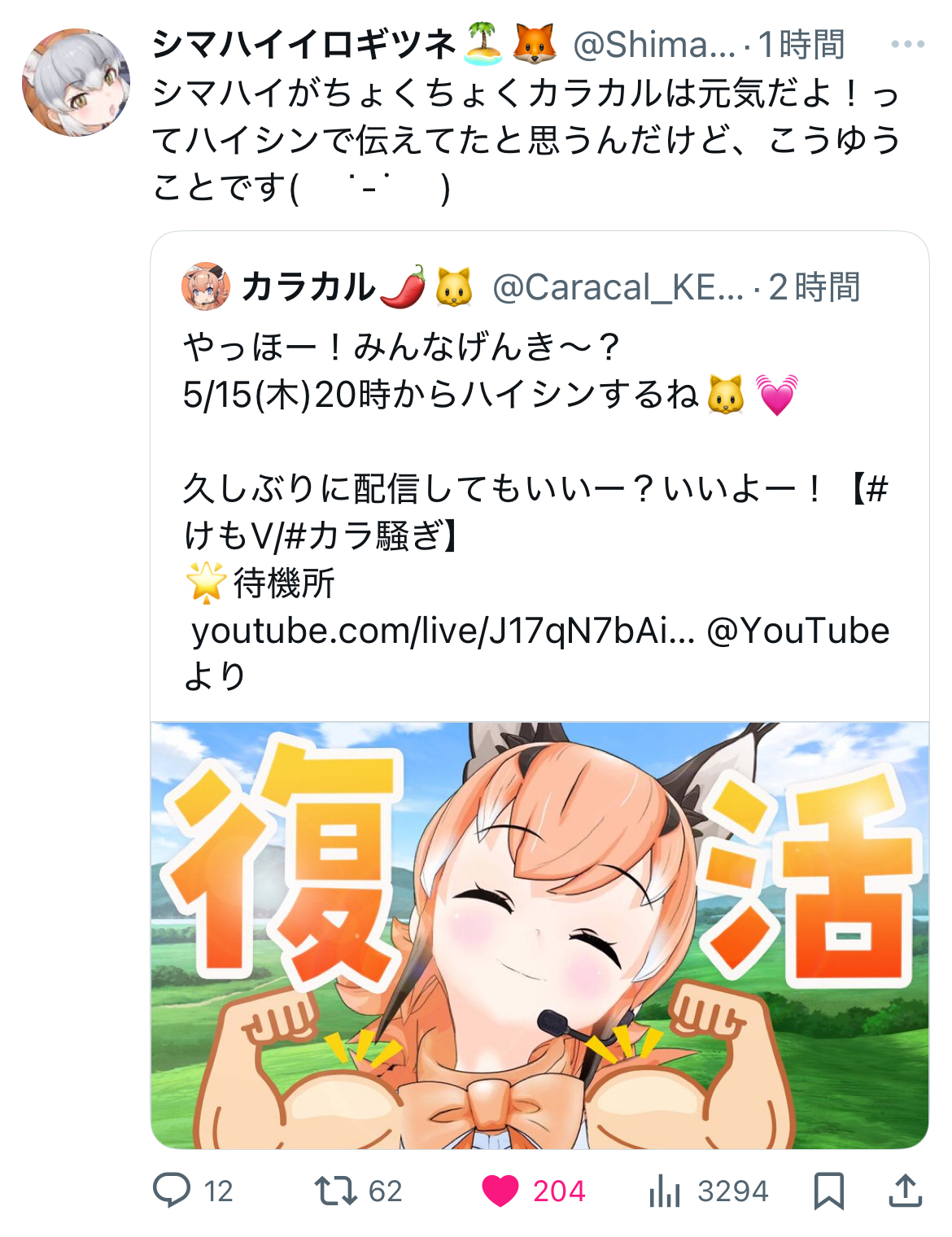Viewport: 952px width, 1237px height.
Task: Open シマハイイロギツネ profile avatar
Action: (76, 82)
